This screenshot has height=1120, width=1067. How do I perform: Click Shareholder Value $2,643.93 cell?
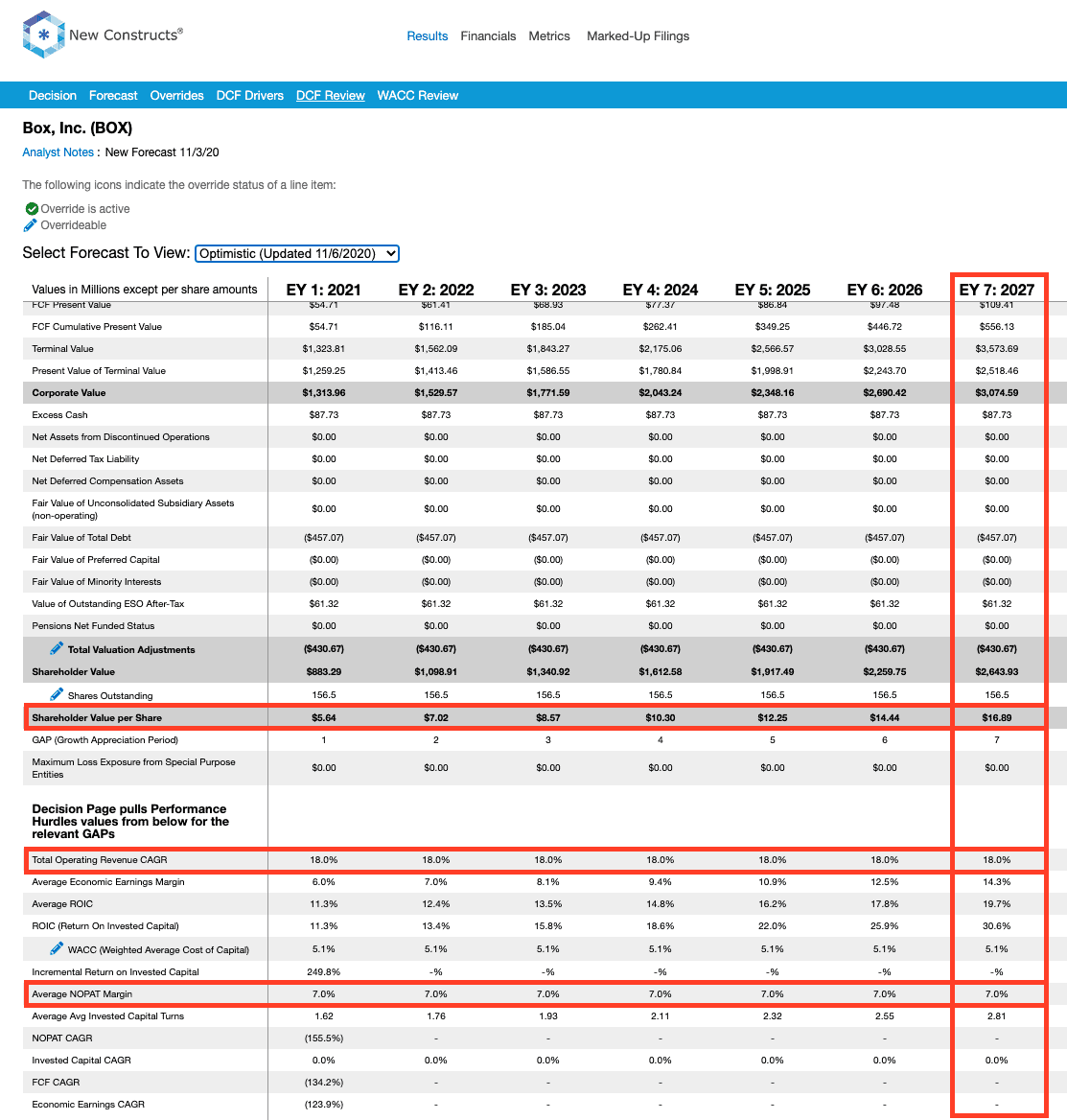[x=996, y=671]
